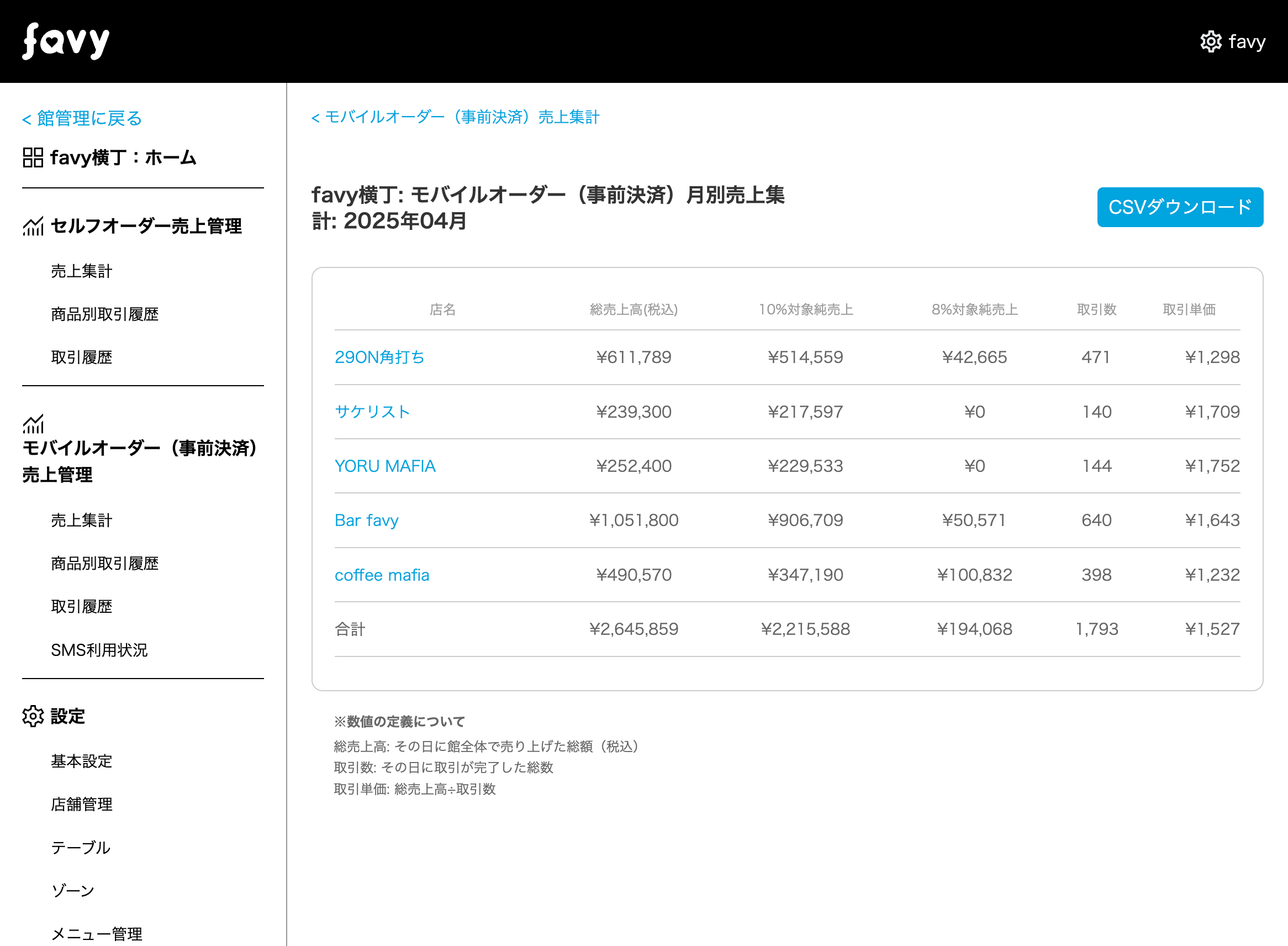Click the 8%対象純売上 column header
The height and width of the screenshot is (946, 1288).
(974, 309)
